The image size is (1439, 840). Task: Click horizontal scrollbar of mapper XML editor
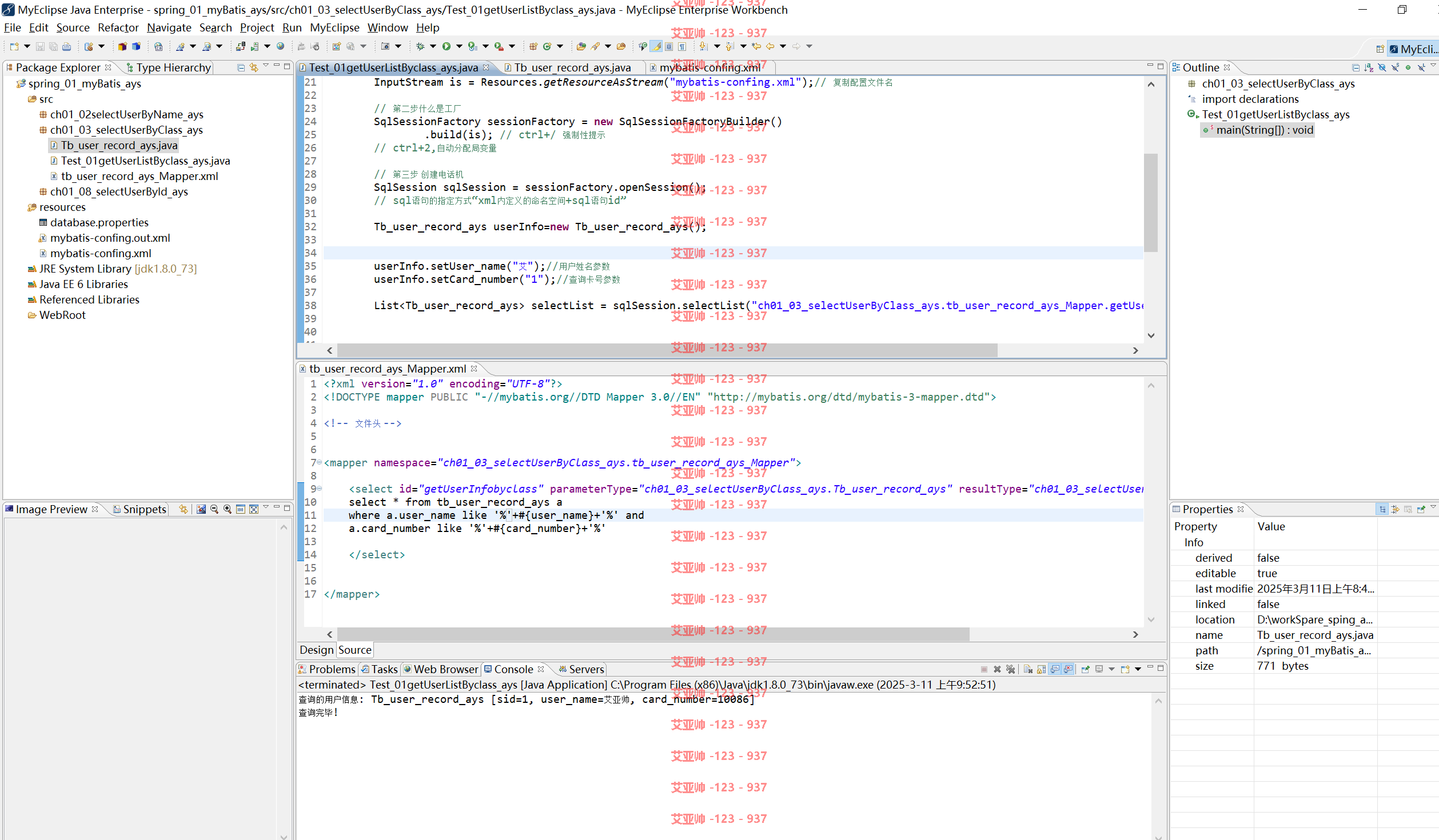click(653, 634)
